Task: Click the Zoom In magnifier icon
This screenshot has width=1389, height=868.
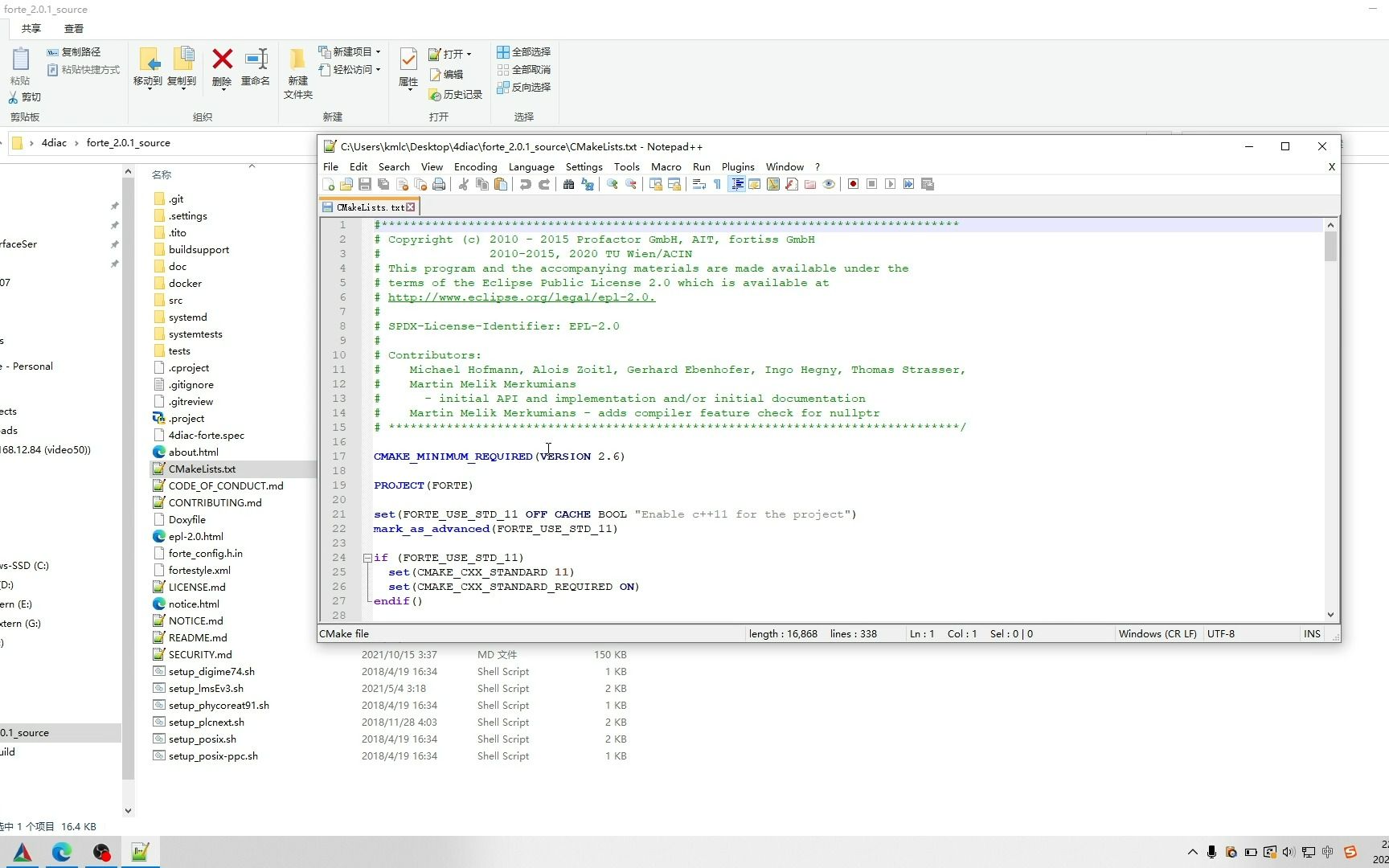Action: 612,184
